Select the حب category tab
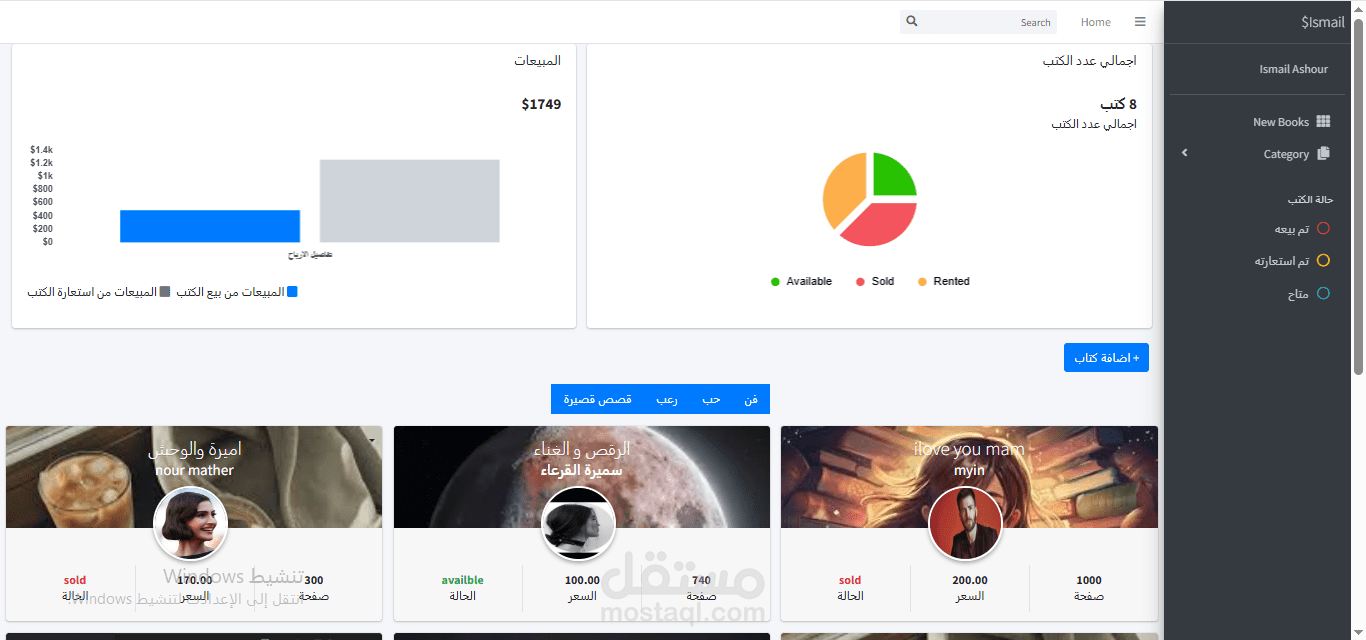 point(711,399)
